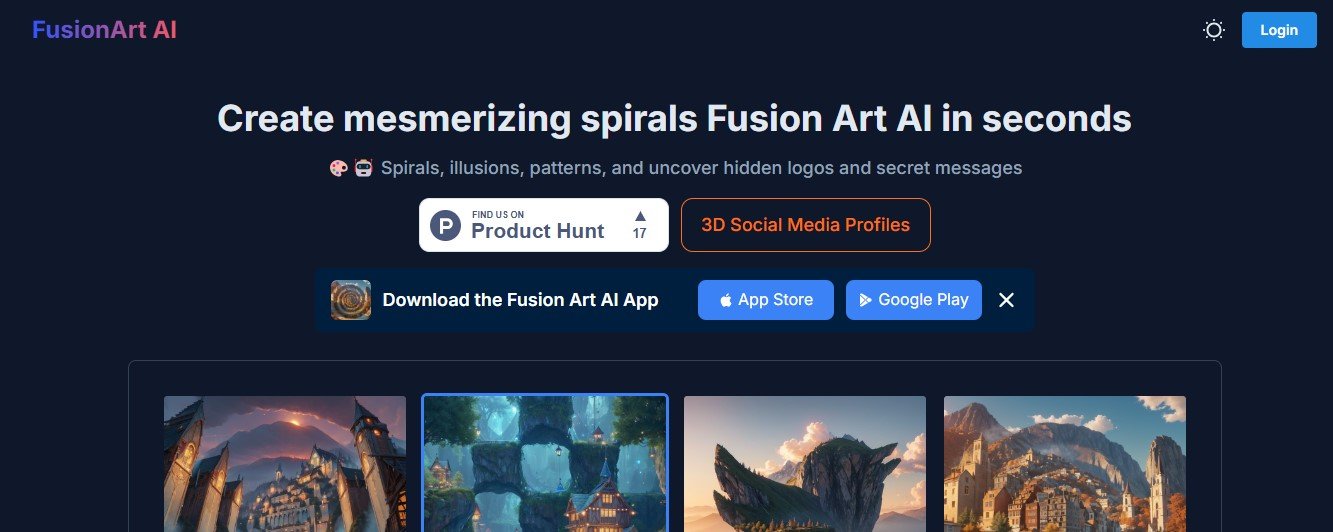This screenshot has height=532, width=1333.
Task: Open the Find us on Product Hunt badge
Action: point(544,225)
